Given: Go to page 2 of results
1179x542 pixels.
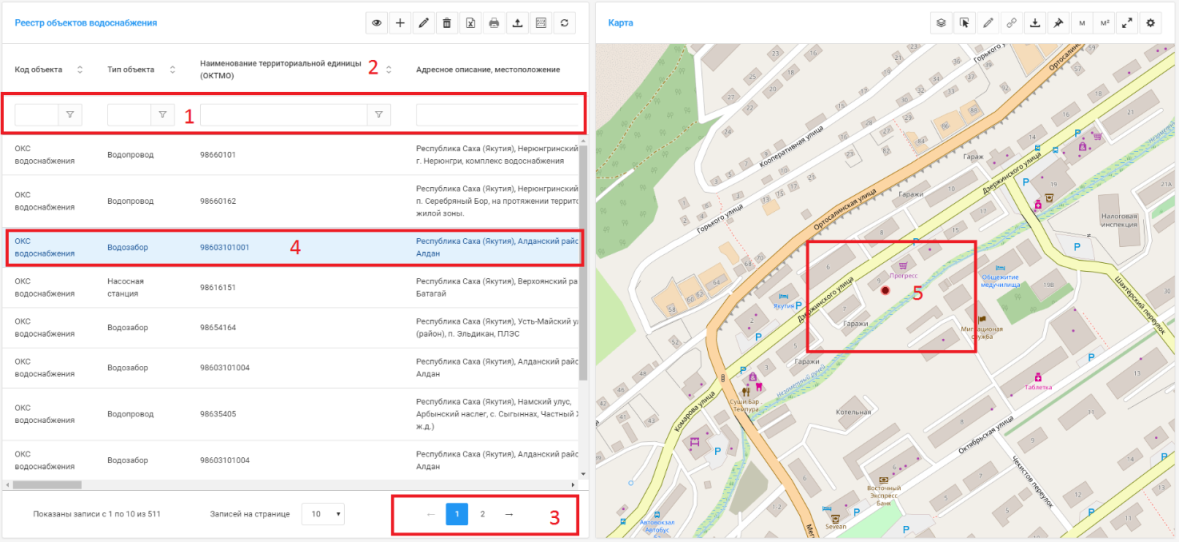Looking at the screenshot, I should point(482,514).
